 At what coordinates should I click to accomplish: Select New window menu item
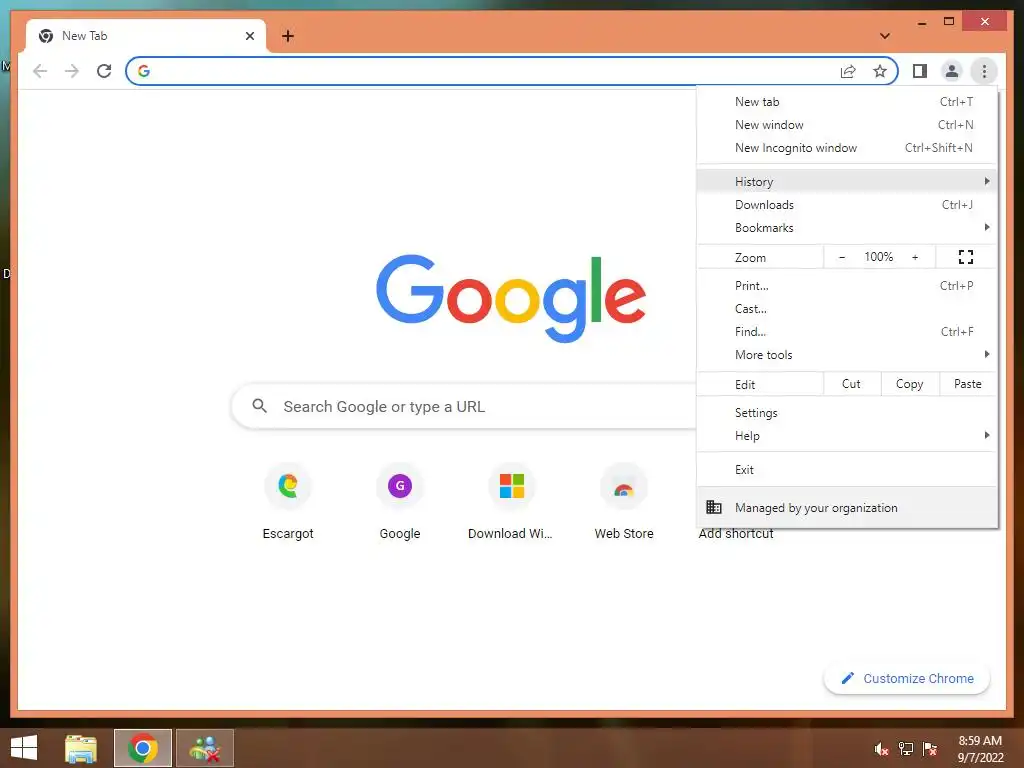tap(847, 125)
